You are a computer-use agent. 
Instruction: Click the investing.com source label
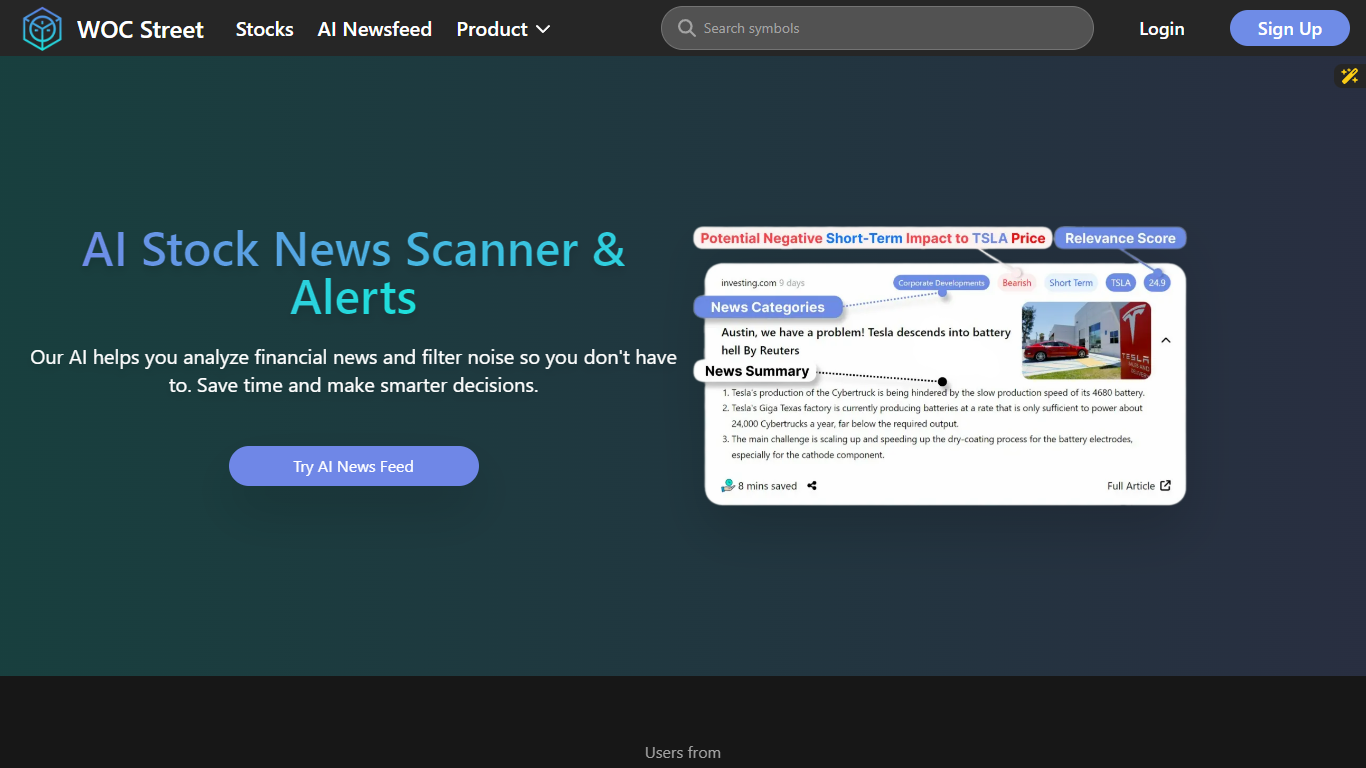point(748,283)
